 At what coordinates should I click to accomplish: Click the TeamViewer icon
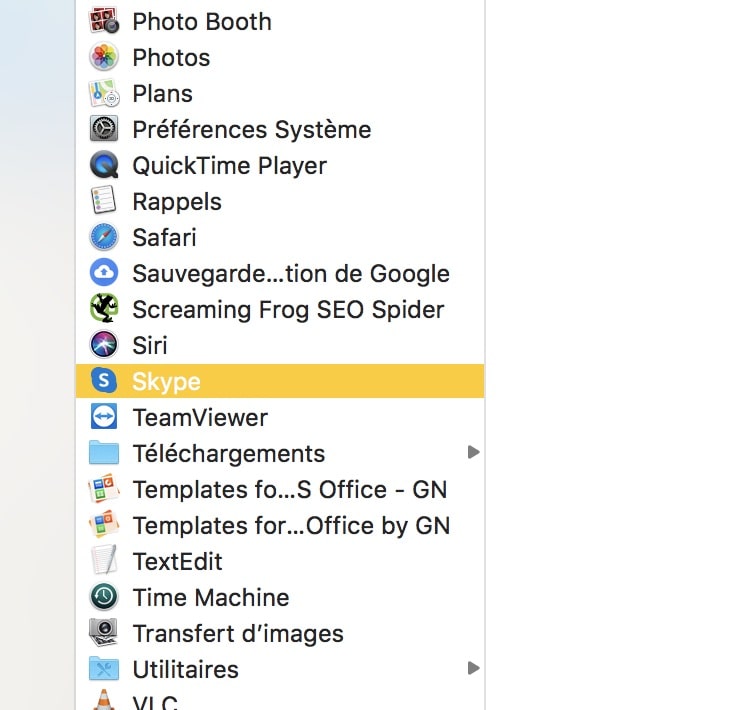click(x=104, y=417)
